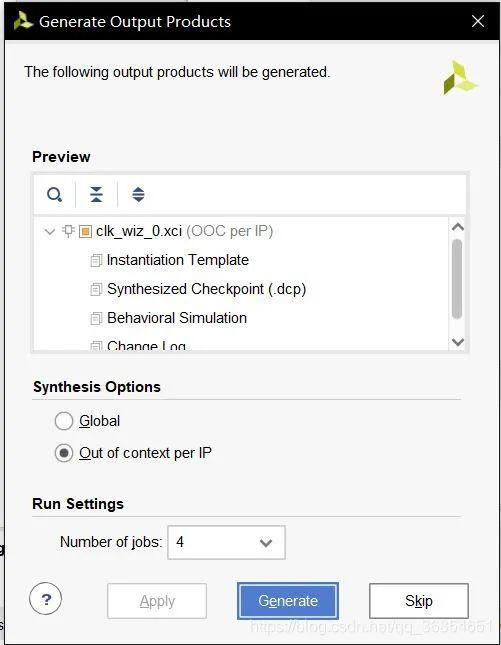Click the scroll up arrow in Preview list
Screen dimensions: 501x645
point(458,227)
